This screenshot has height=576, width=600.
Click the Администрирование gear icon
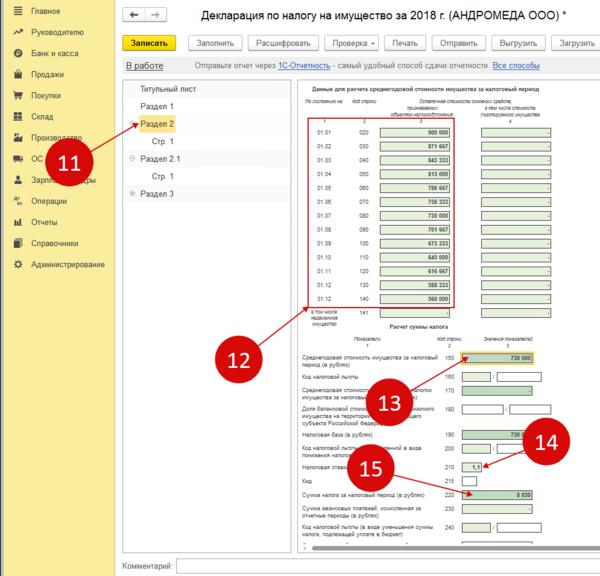point(18,264)
